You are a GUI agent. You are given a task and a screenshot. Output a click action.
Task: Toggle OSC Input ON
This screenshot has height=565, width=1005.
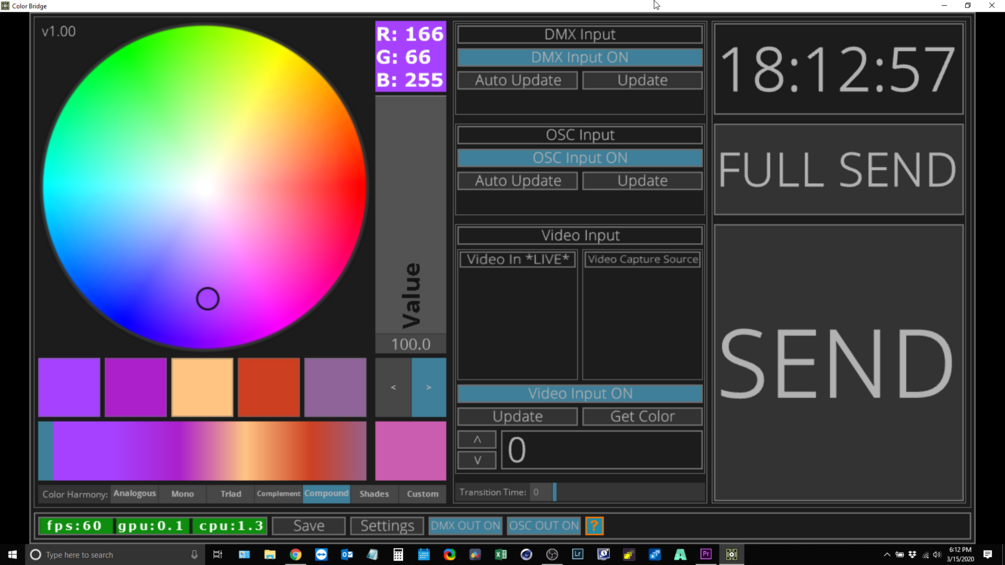coord(580,158)
